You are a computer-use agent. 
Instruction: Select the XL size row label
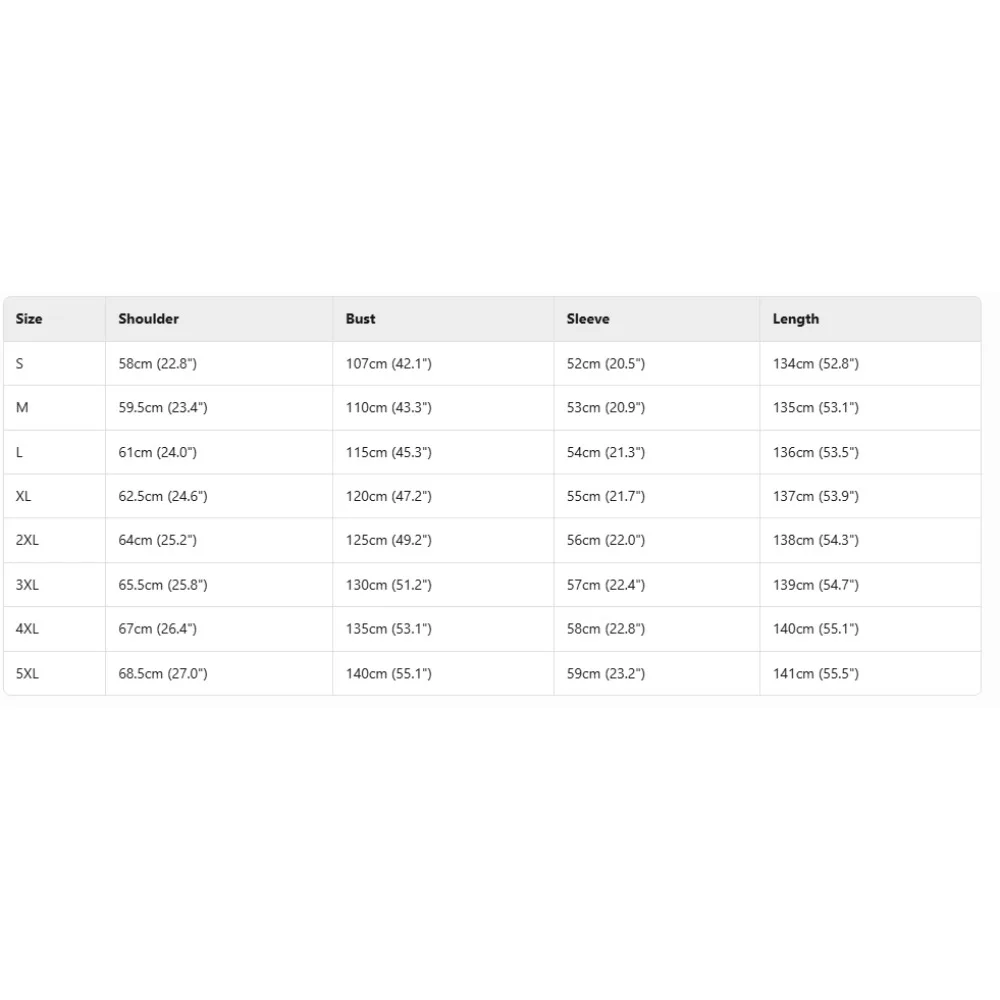[24, 496]
